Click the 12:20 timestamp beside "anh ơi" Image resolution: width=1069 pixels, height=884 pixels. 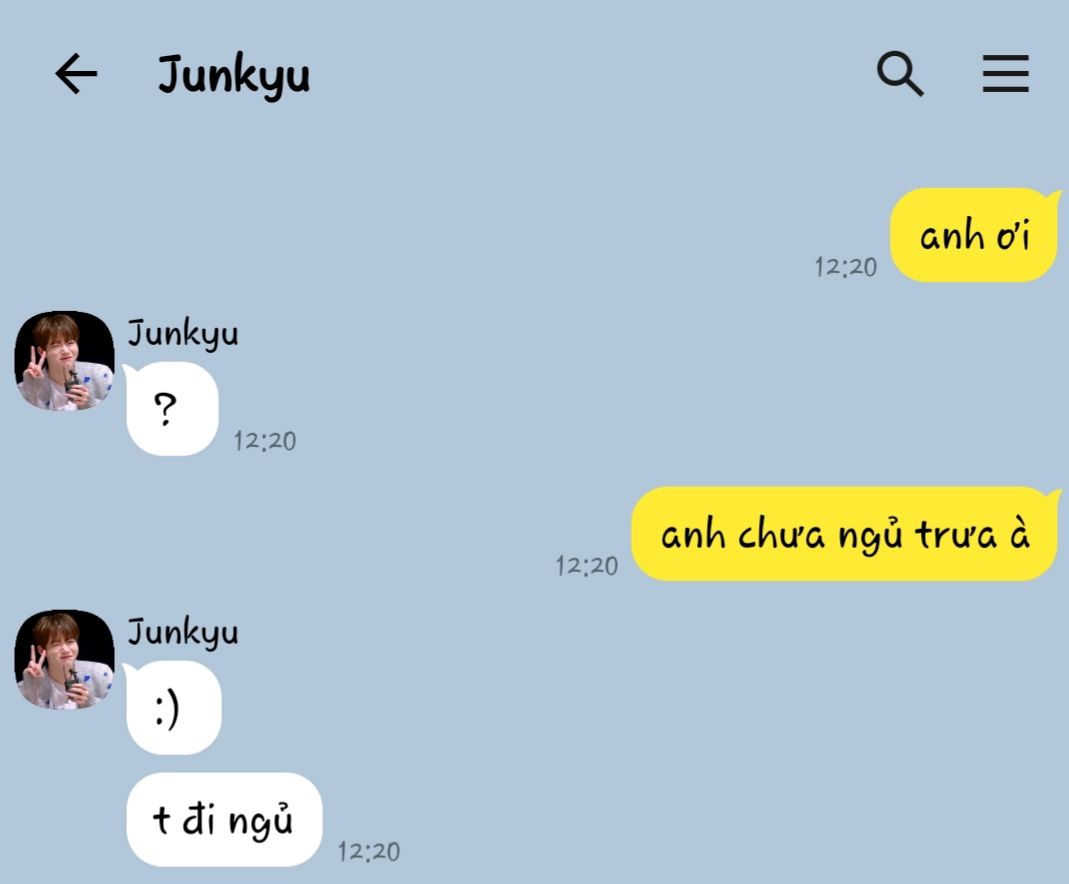[x=845, y=267]
